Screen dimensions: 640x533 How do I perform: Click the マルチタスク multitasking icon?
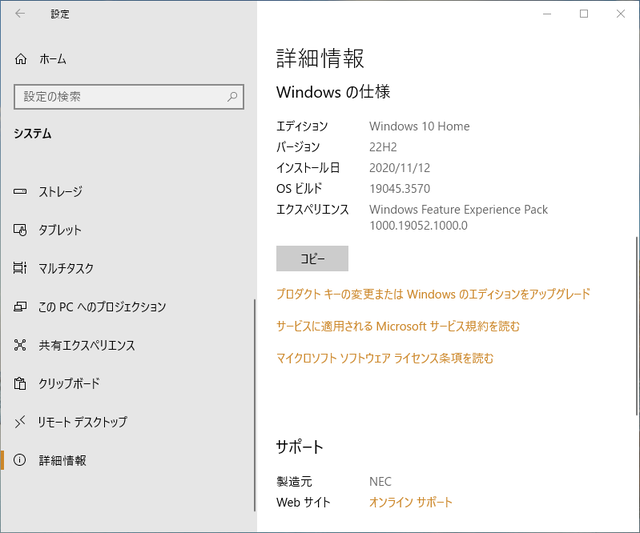(20, 268)
